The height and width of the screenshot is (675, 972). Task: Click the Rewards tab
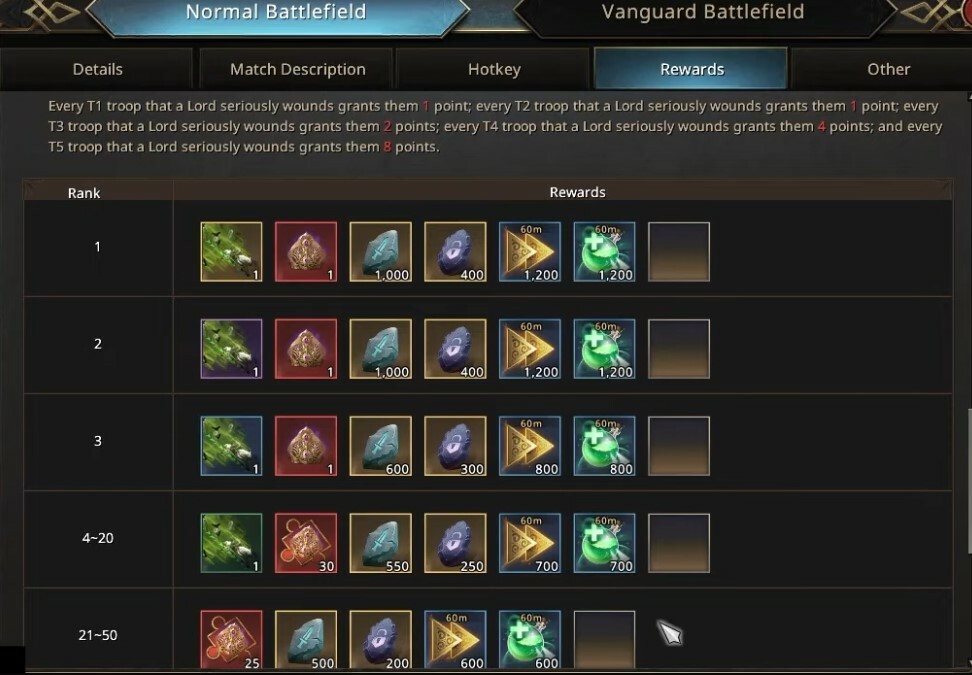(x=691, y=69)
